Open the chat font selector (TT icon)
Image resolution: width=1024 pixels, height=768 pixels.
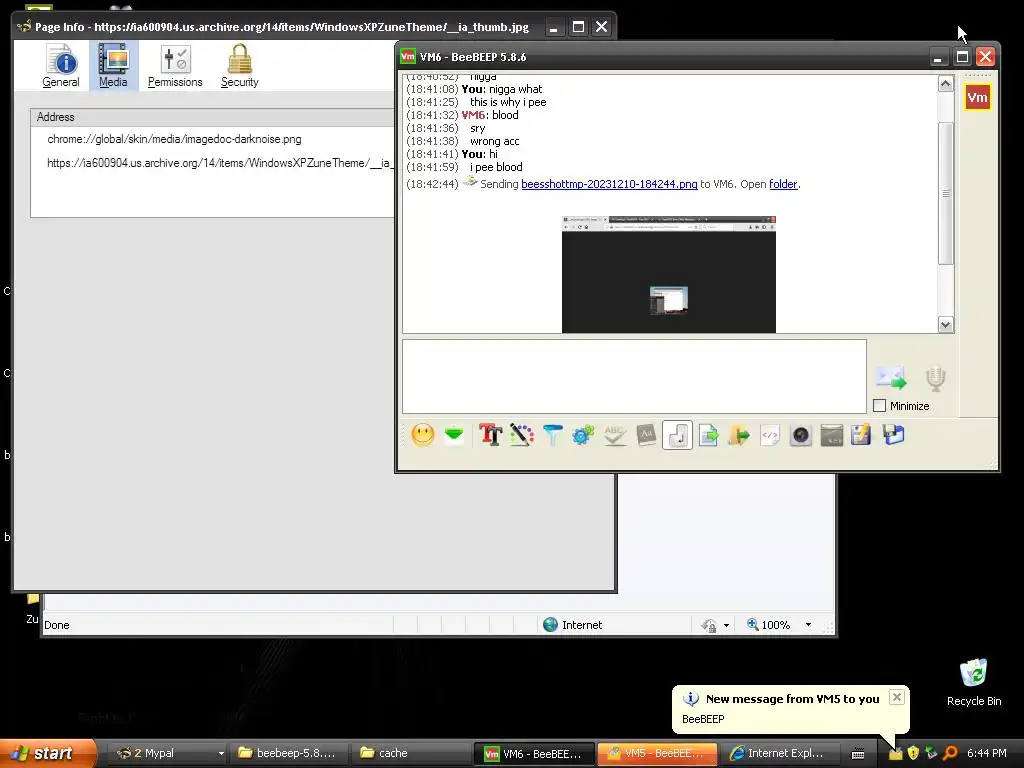point(490,435)
